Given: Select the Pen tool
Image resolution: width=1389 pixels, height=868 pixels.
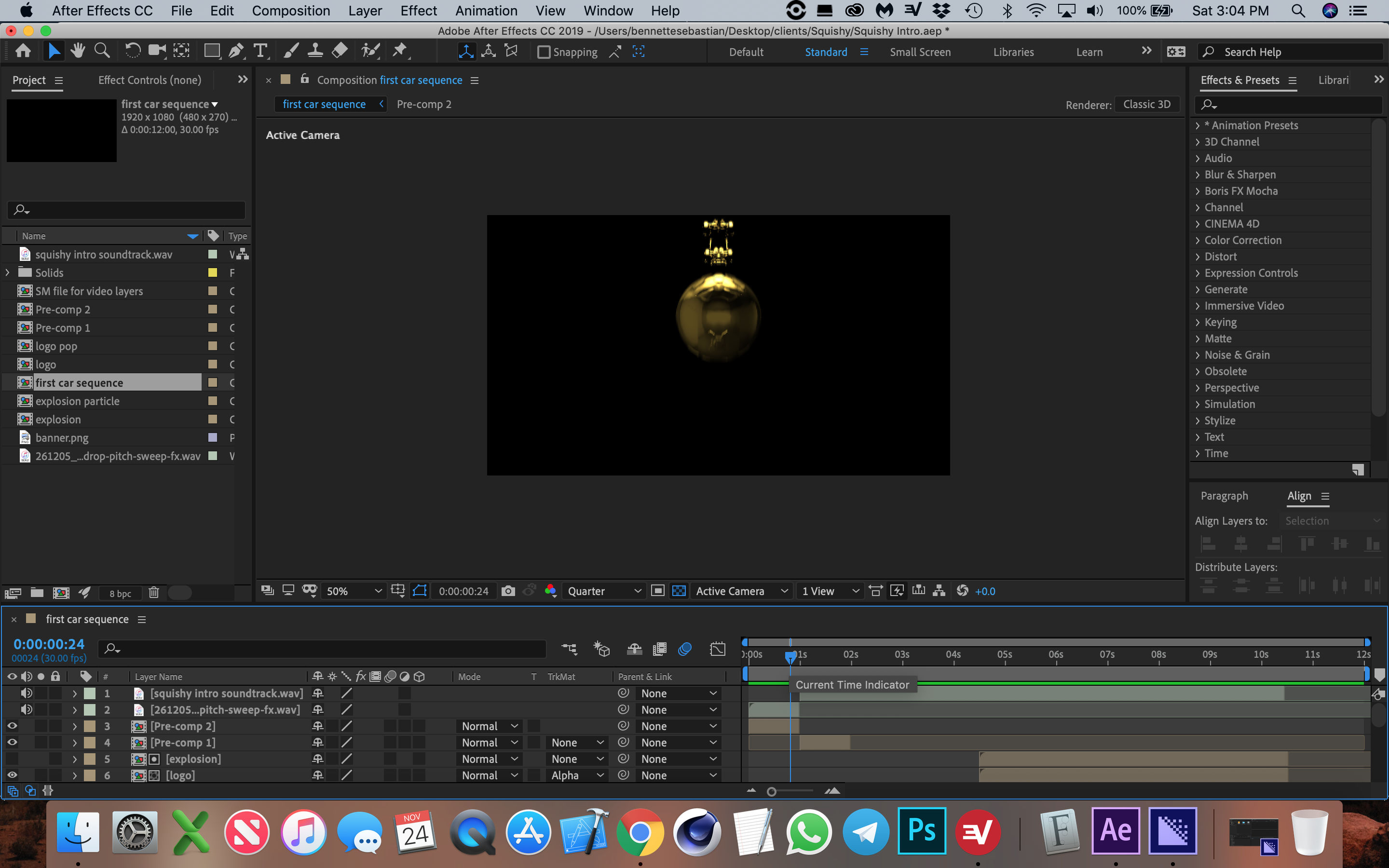Looking at the screenshot, I should click(235, 51).
